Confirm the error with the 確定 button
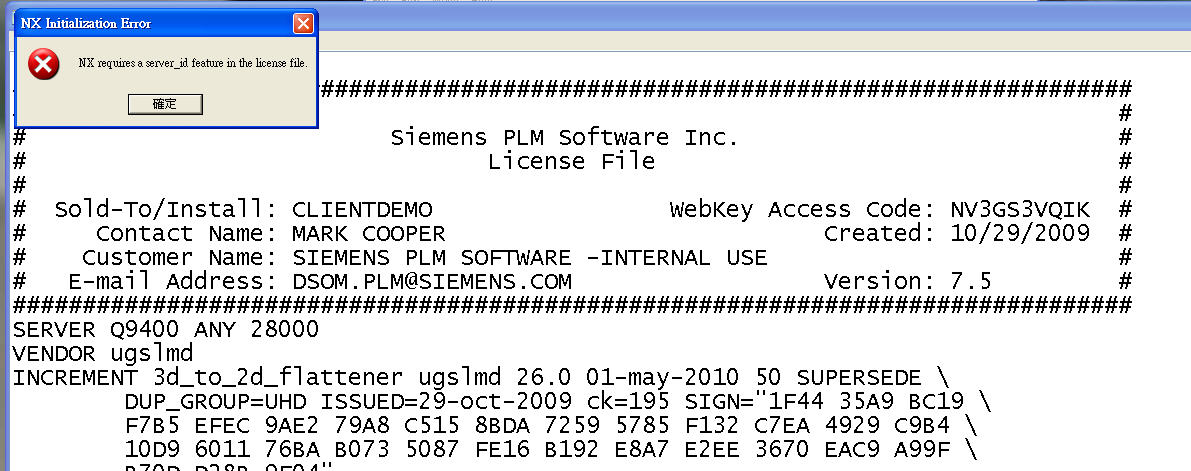The image size is (1191, 471). (165, 104)
